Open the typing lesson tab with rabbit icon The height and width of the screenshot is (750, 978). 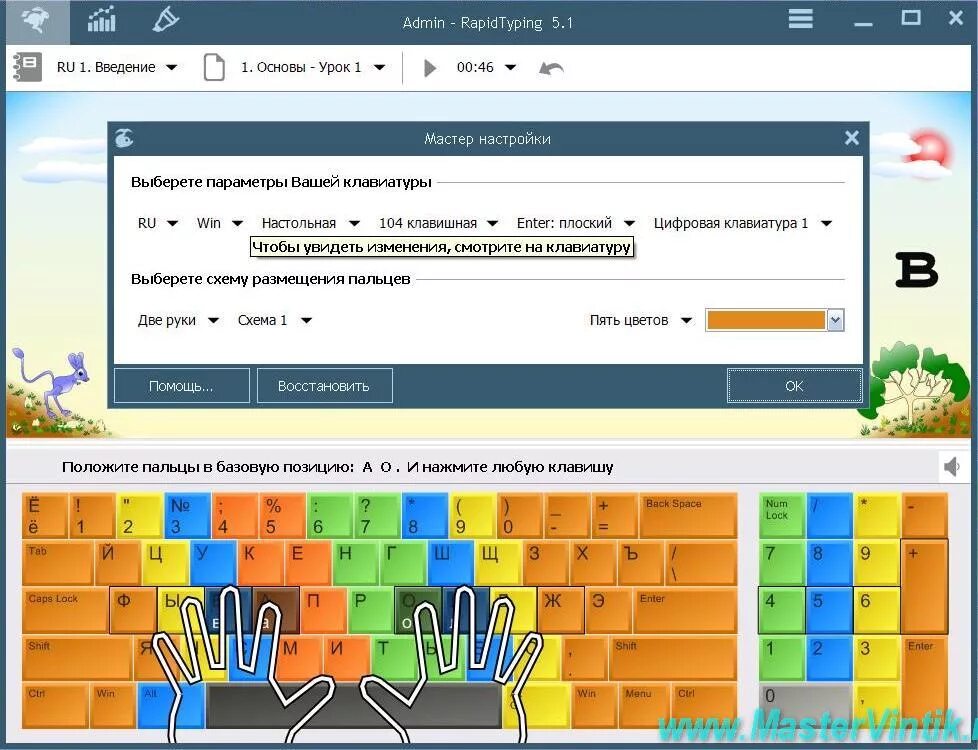[37, 22]
